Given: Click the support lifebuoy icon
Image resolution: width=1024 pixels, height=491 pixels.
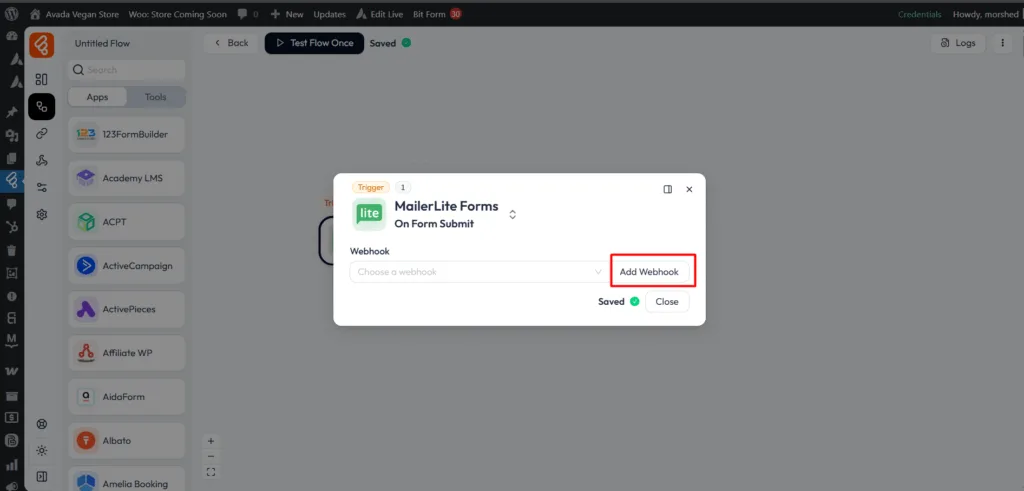Looking at the screenshot, I should pyautogui.click(x=42, y=424).
